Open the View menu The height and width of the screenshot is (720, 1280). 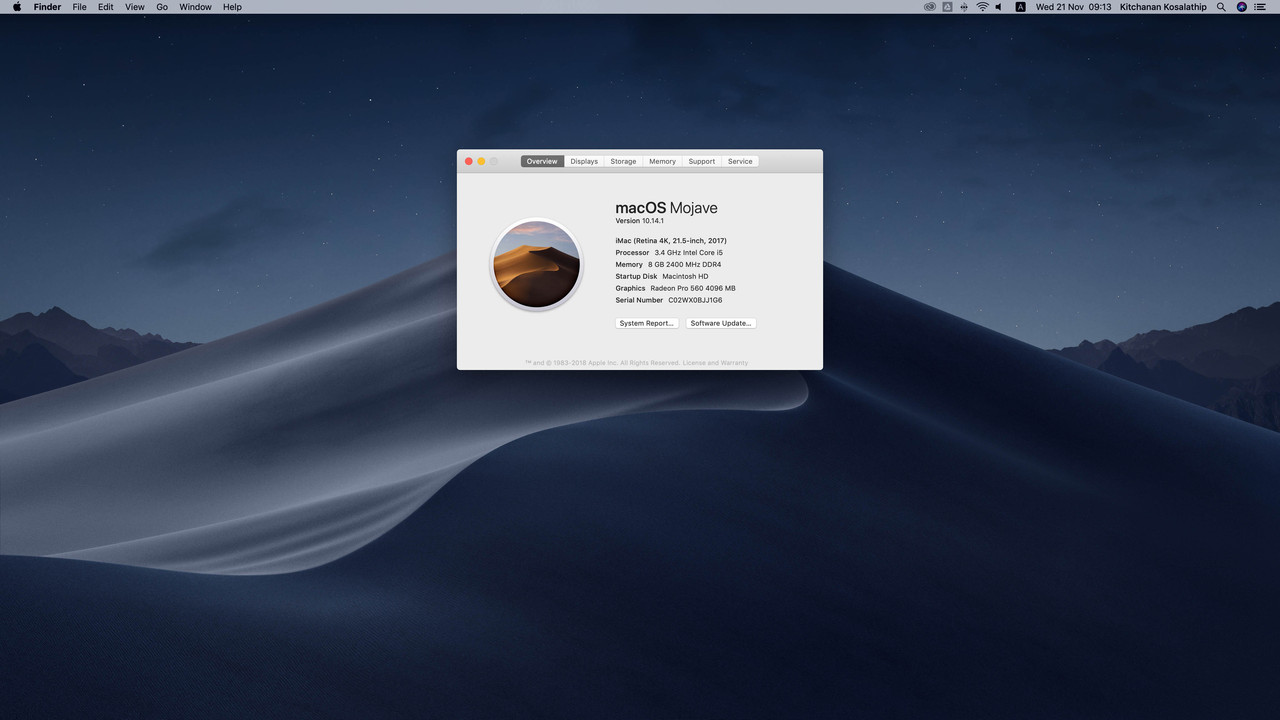coord(134,7)
